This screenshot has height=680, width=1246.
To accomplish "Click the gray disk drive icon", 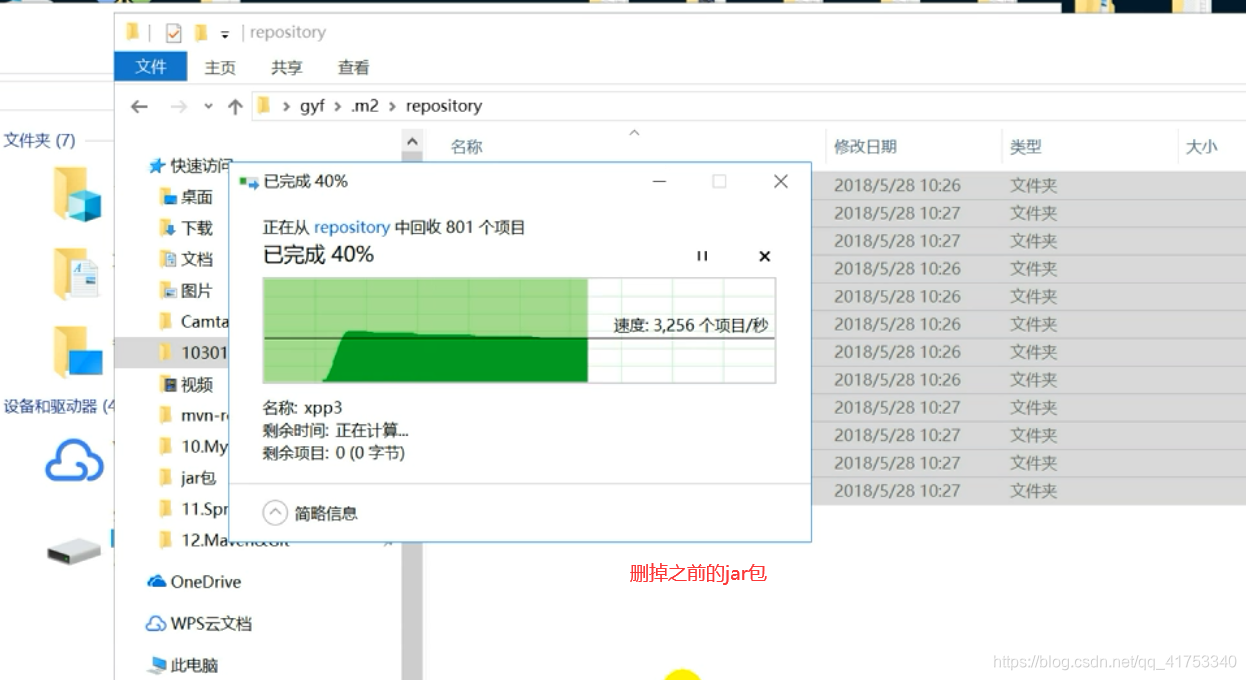I will [75, 550].
